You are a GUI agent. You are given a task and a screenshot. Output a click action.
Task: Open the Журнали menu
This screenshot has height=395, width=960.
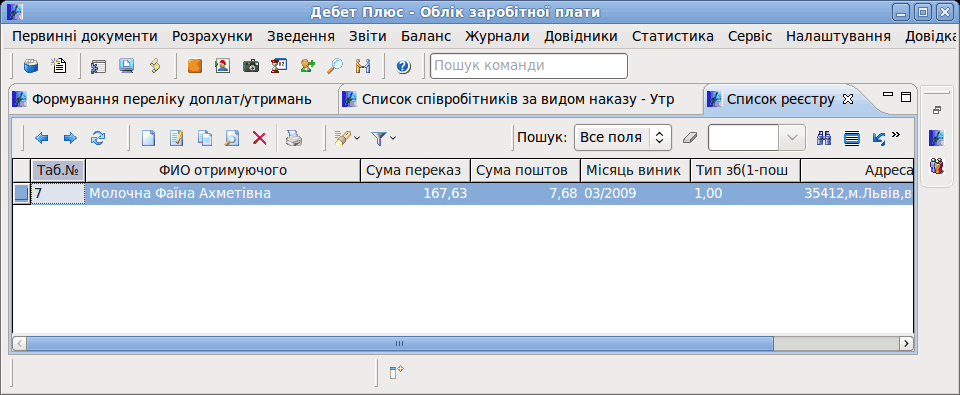click(x=497, y=36)
